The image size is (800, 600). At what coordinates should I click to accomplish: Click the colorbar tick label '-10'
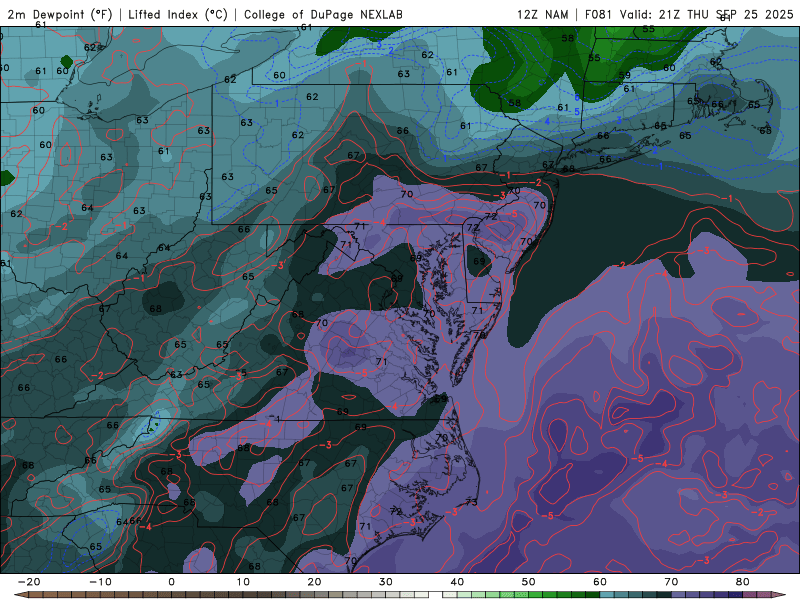click(100, 582)
